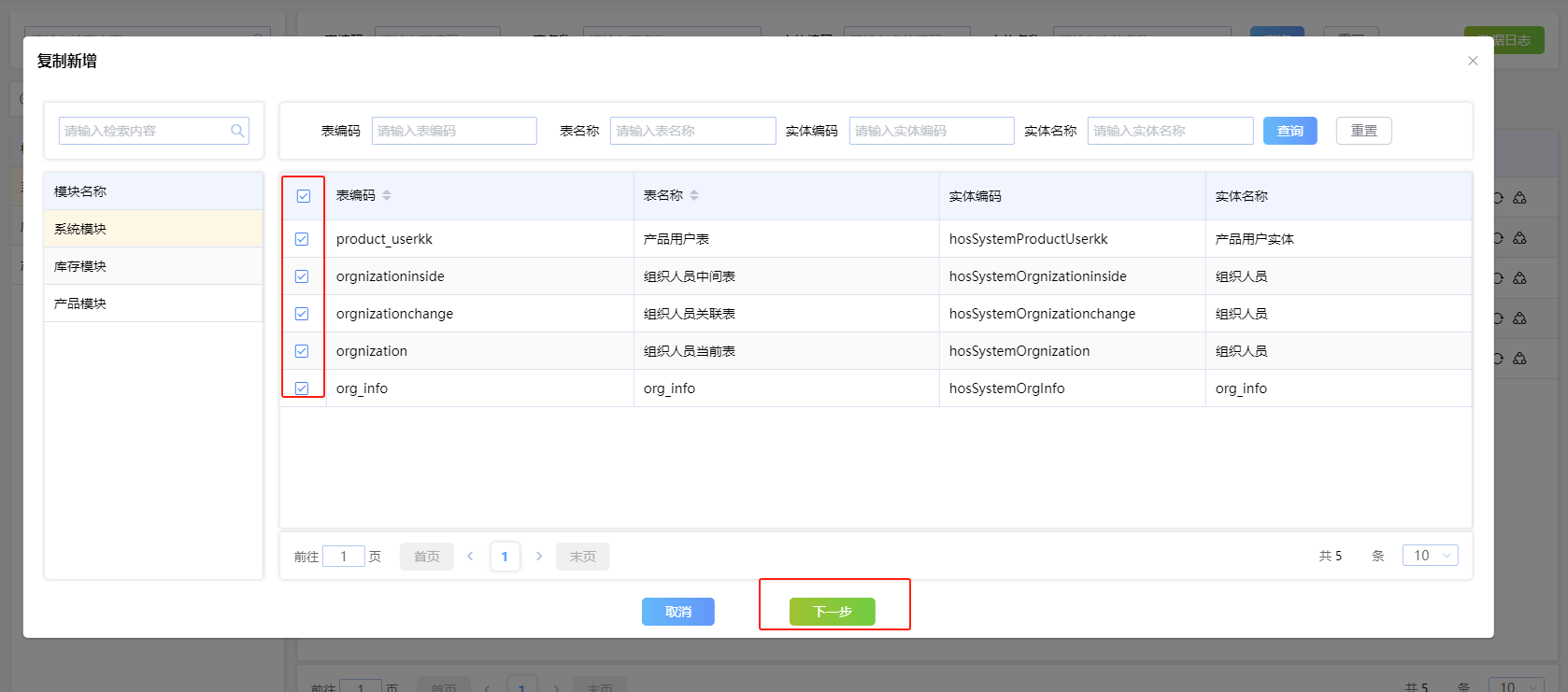Click the product_userkk table code cell
The height and width of the screenshot is (692, 1568).
tap(479, 239)
